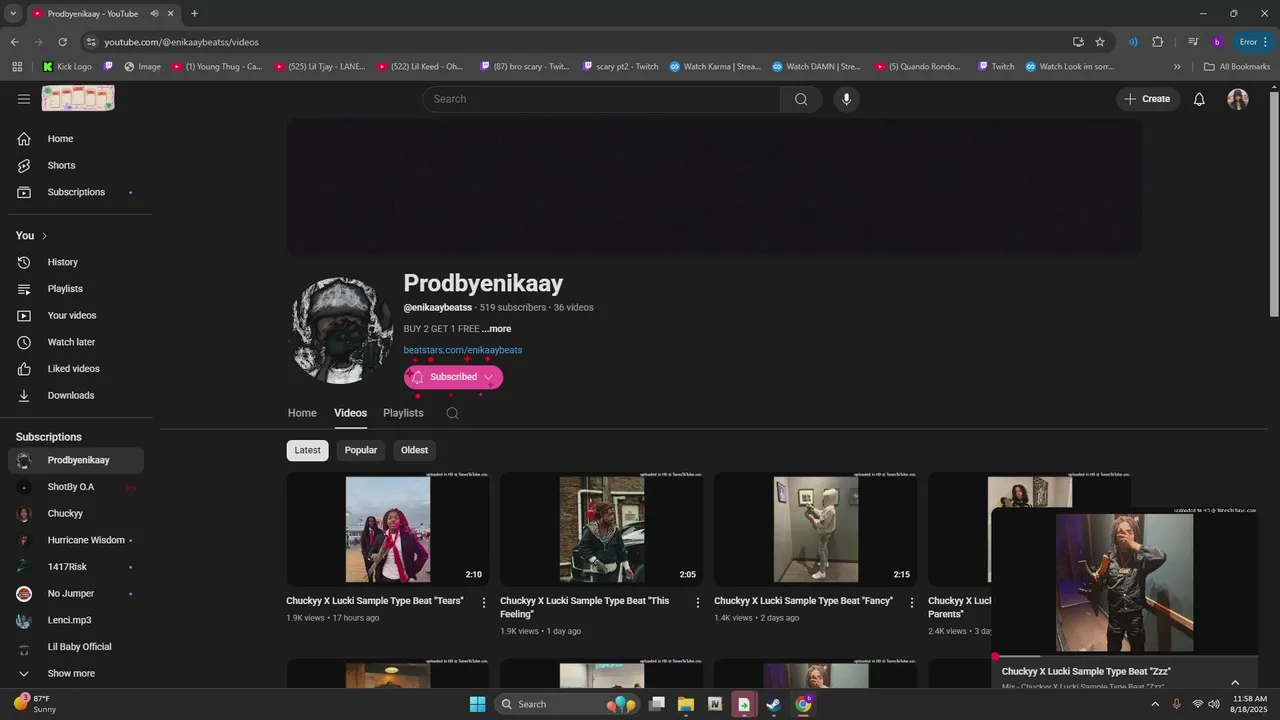The width and height of the screenshot is (1280, 720).
Task: Click the Chrome taskbar icon
Action: 803,704
